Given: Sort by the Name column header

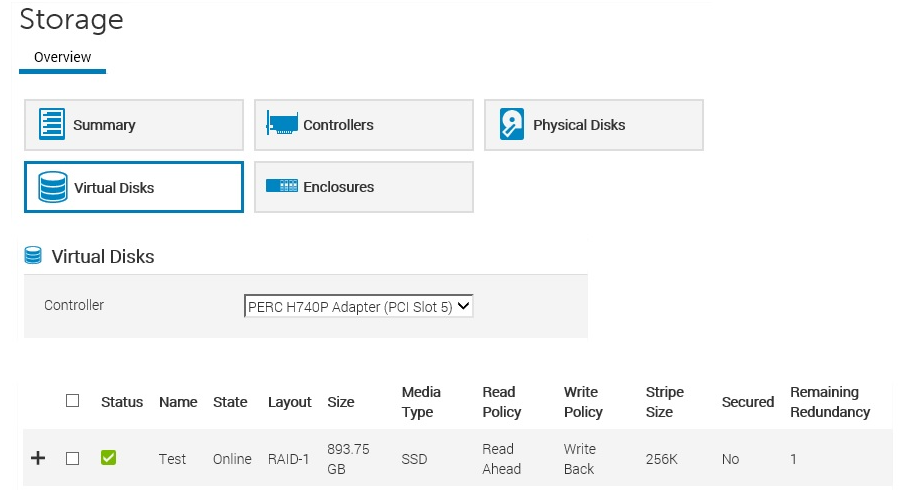Looking at the screenshot, I should tap(178, 402).
